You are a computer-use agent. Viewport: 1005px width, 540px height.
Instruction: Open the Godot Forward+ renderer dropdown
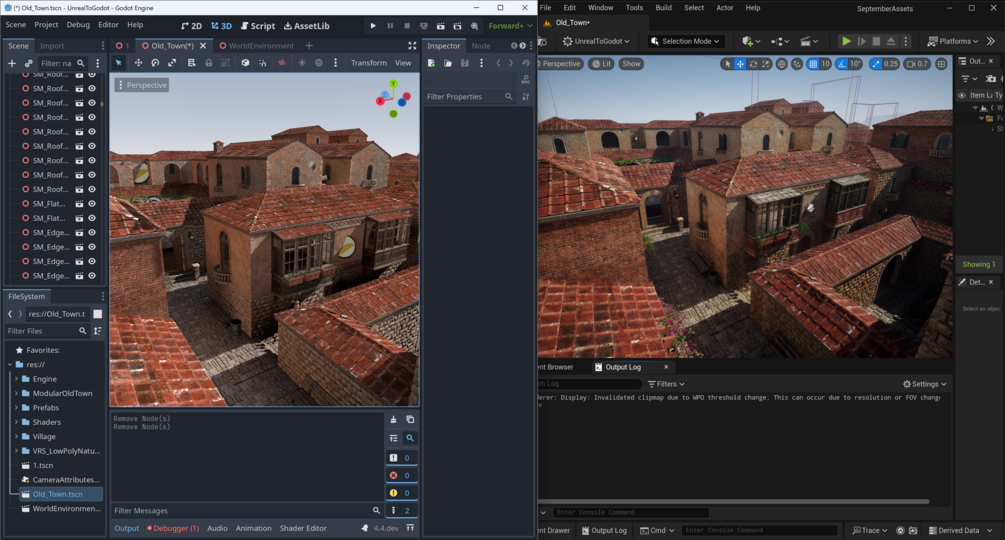pyautogui.click(x=510, y=26)
